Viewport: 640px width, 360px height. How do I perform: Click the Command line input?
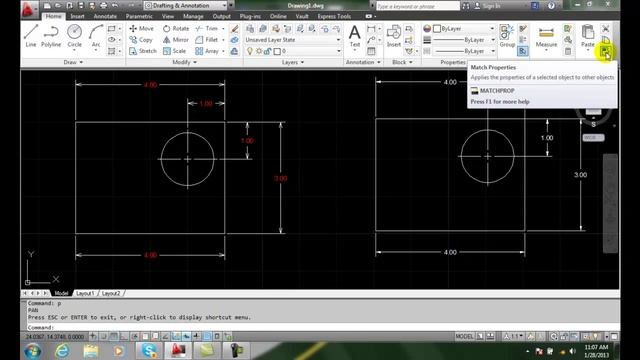(322, 327)
